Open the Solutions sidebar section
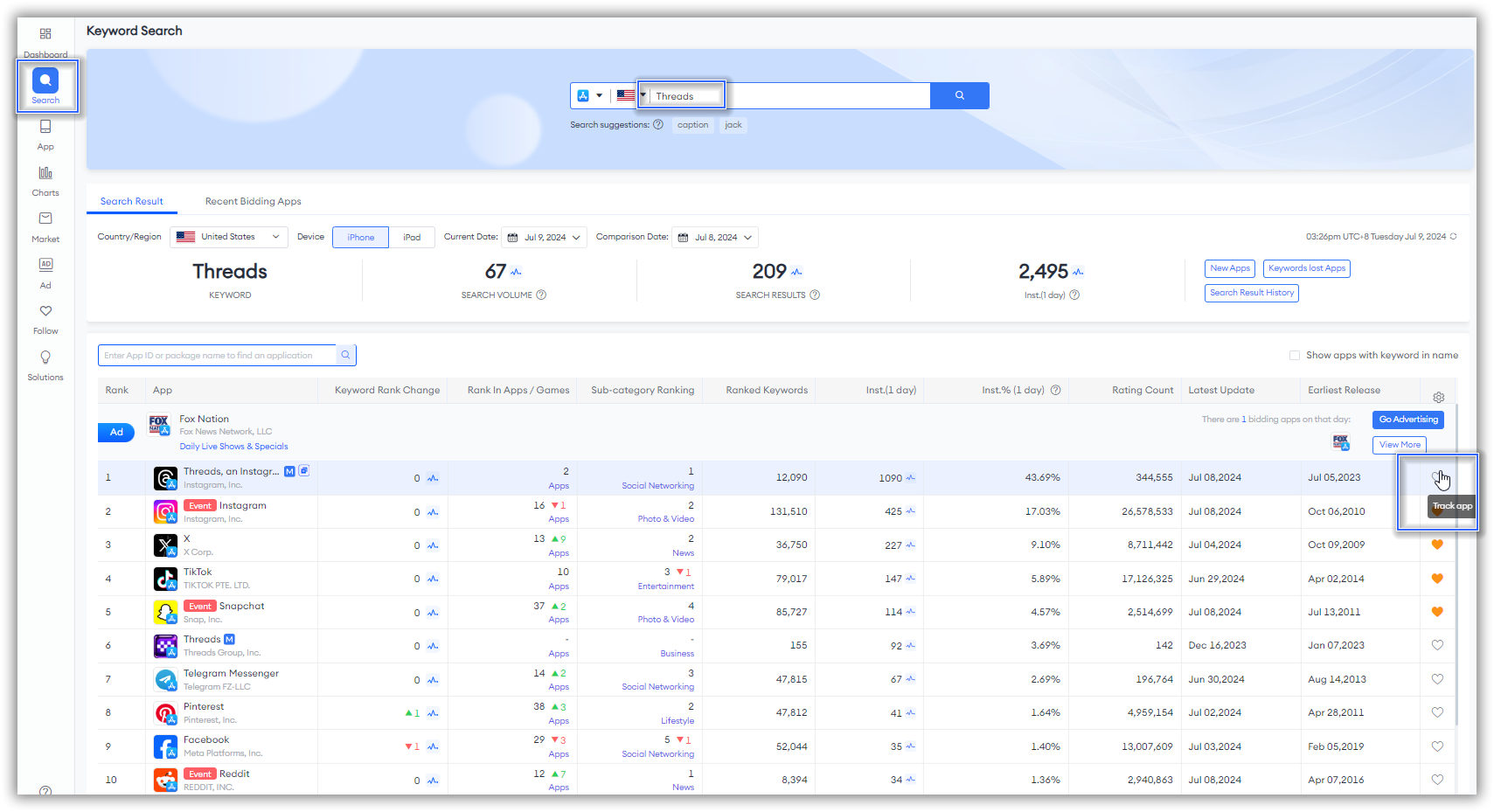 point(45,365)
